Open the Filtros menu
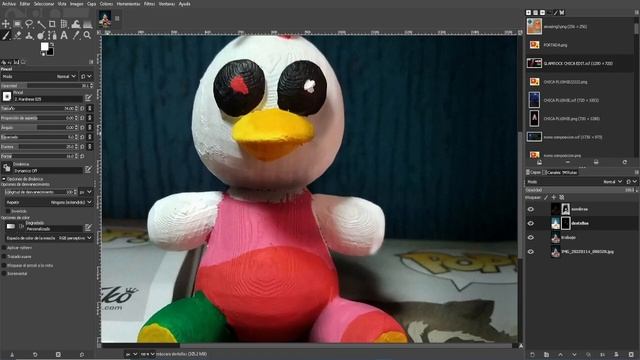This screenshot has height=360, width=640. pos(149,4)
